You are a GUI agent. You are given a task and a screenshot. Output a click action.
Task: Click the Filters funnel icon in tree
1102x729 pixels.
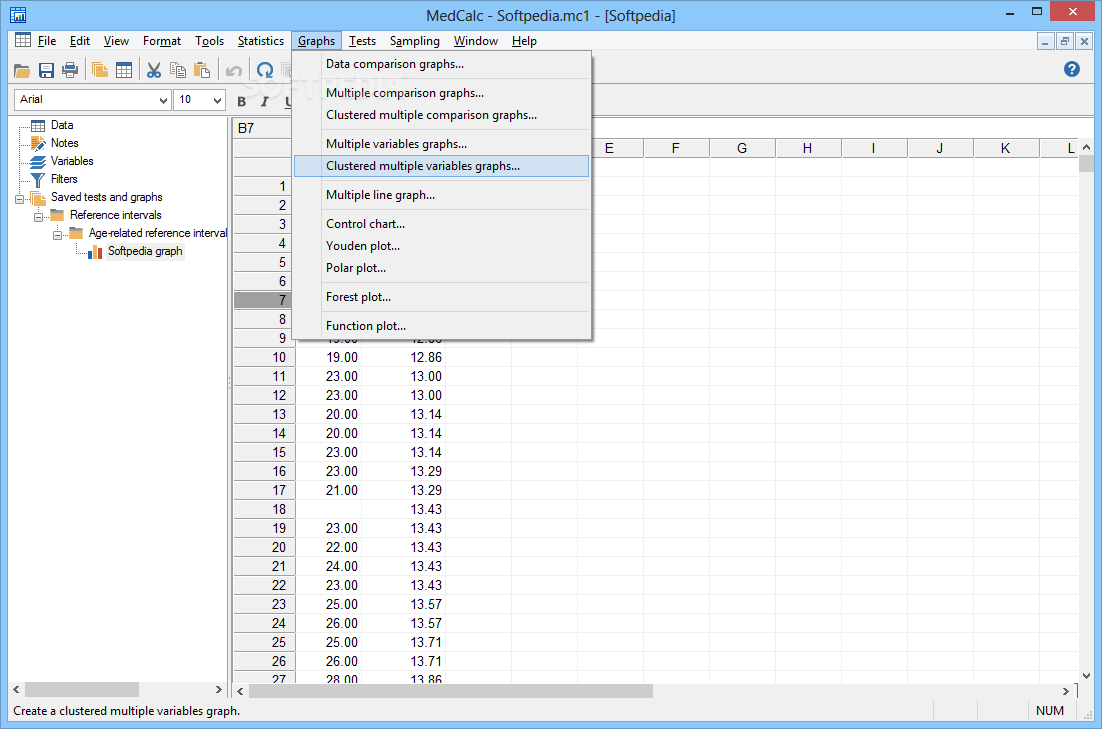[x=38, y=179]
